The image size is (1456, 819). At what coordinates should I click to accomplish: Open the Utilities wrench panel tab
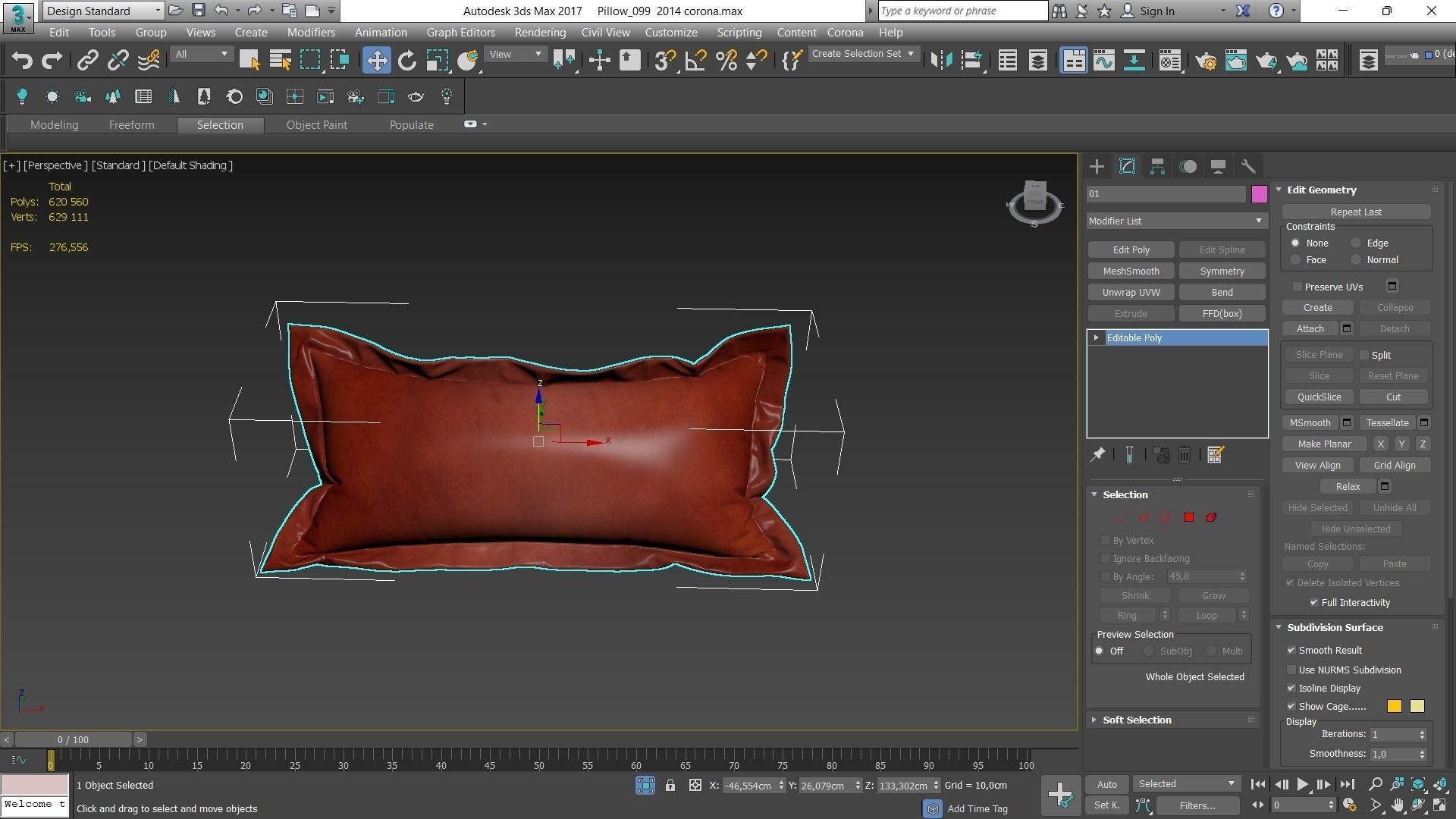(1248, 167)
